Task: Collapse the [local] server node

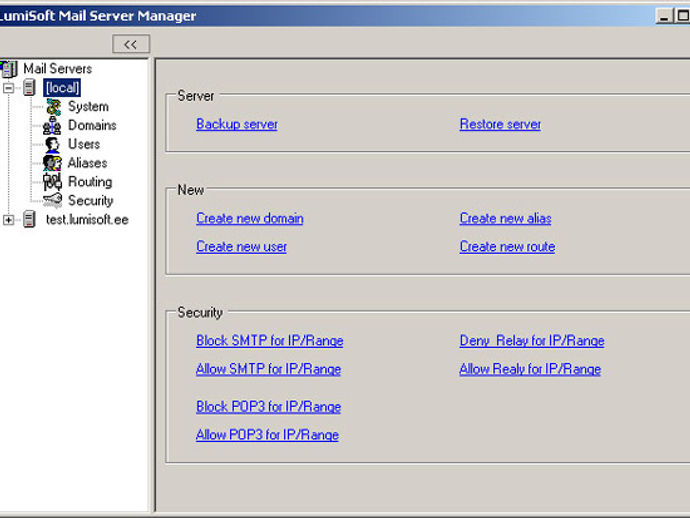Action: pos(8,88)
